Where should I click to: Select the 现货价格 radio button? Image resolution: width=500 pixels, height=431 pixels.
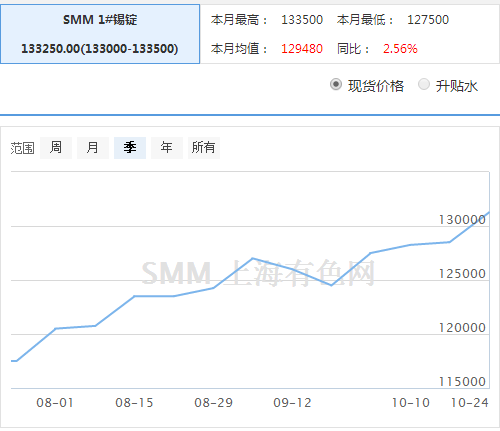[x=336, y=84]
